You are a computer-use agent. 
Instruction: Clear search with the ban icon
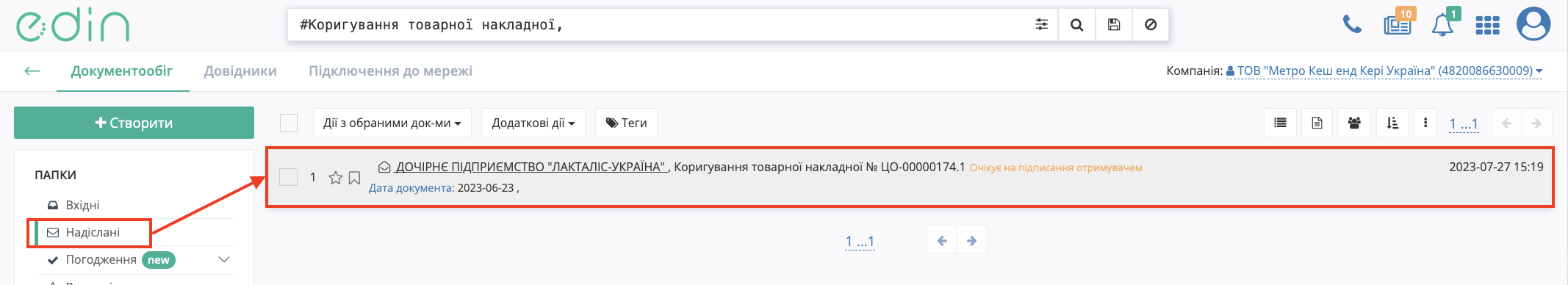(1151, 25)
